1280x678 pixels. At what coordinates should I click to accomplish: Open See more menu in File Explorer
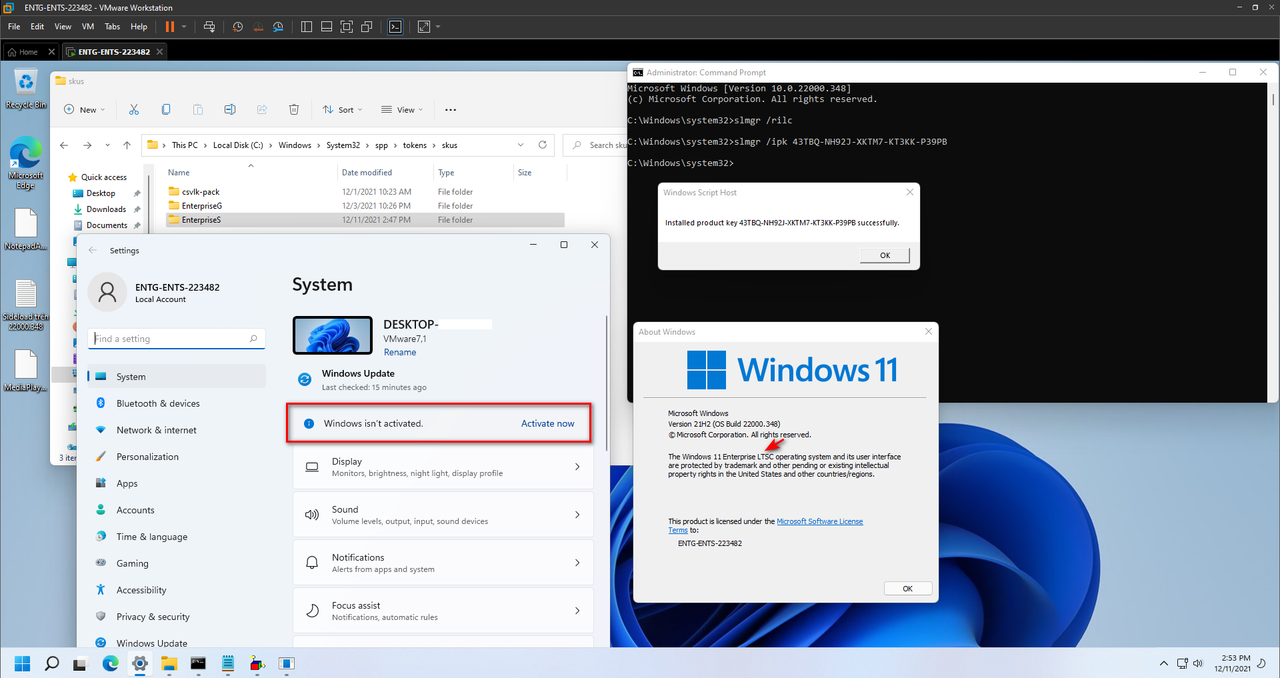(x=451, y=109)
